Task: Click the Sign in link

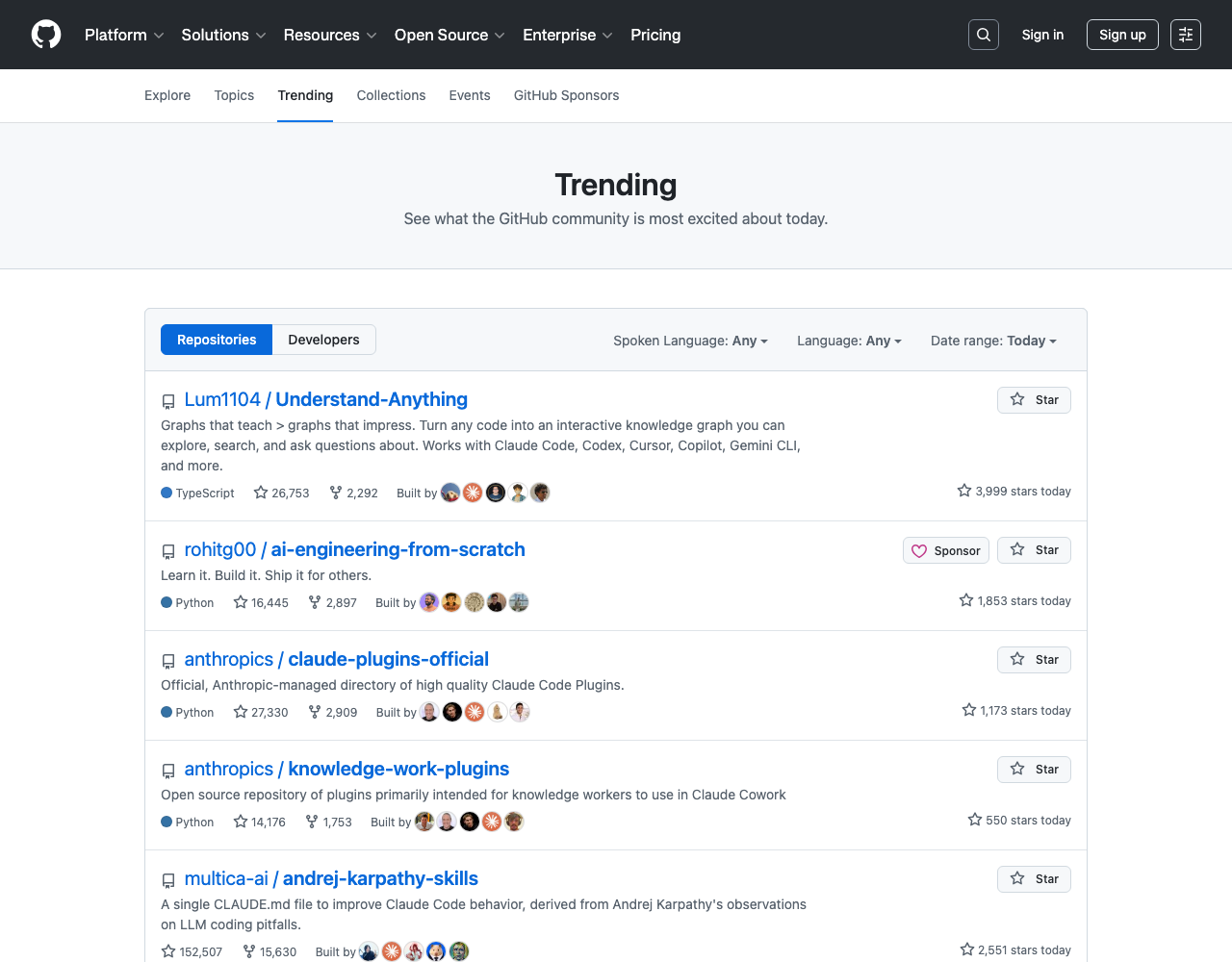Action: (1042, 35)
